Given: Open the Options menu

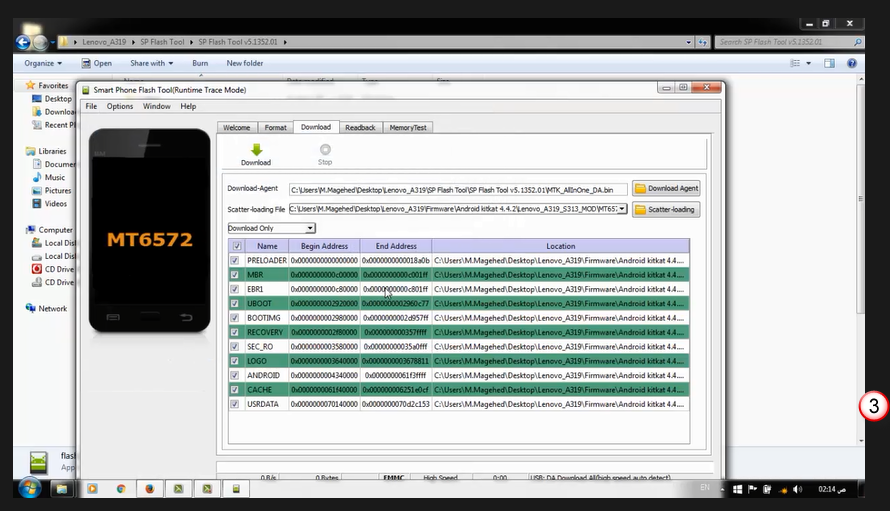Looking at the screenshot, I should pos(120,106).
